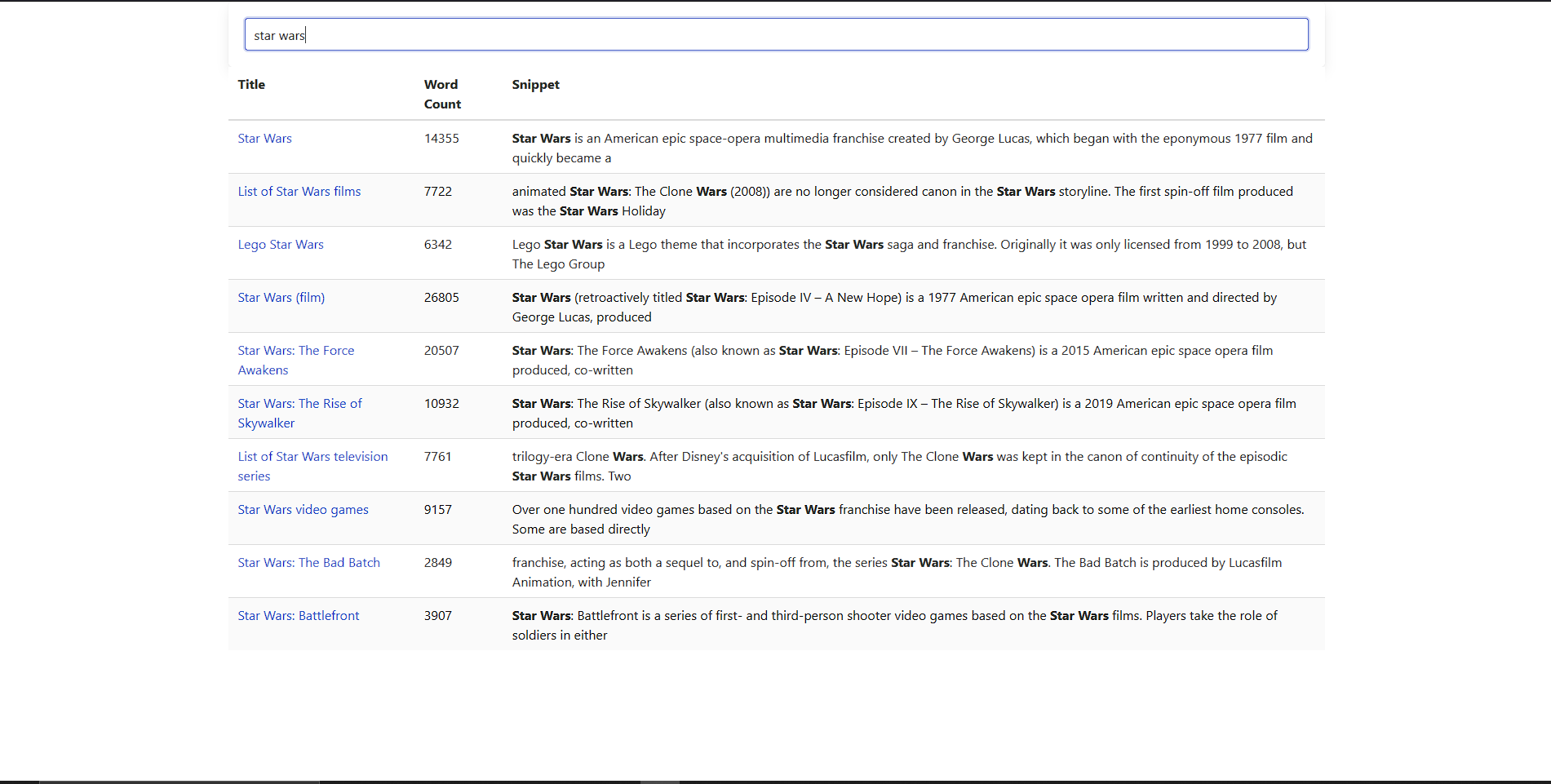
Task: Click the snippet starting 'animated Star Wars: The Clone Wars'
Action: pos(902,202)
